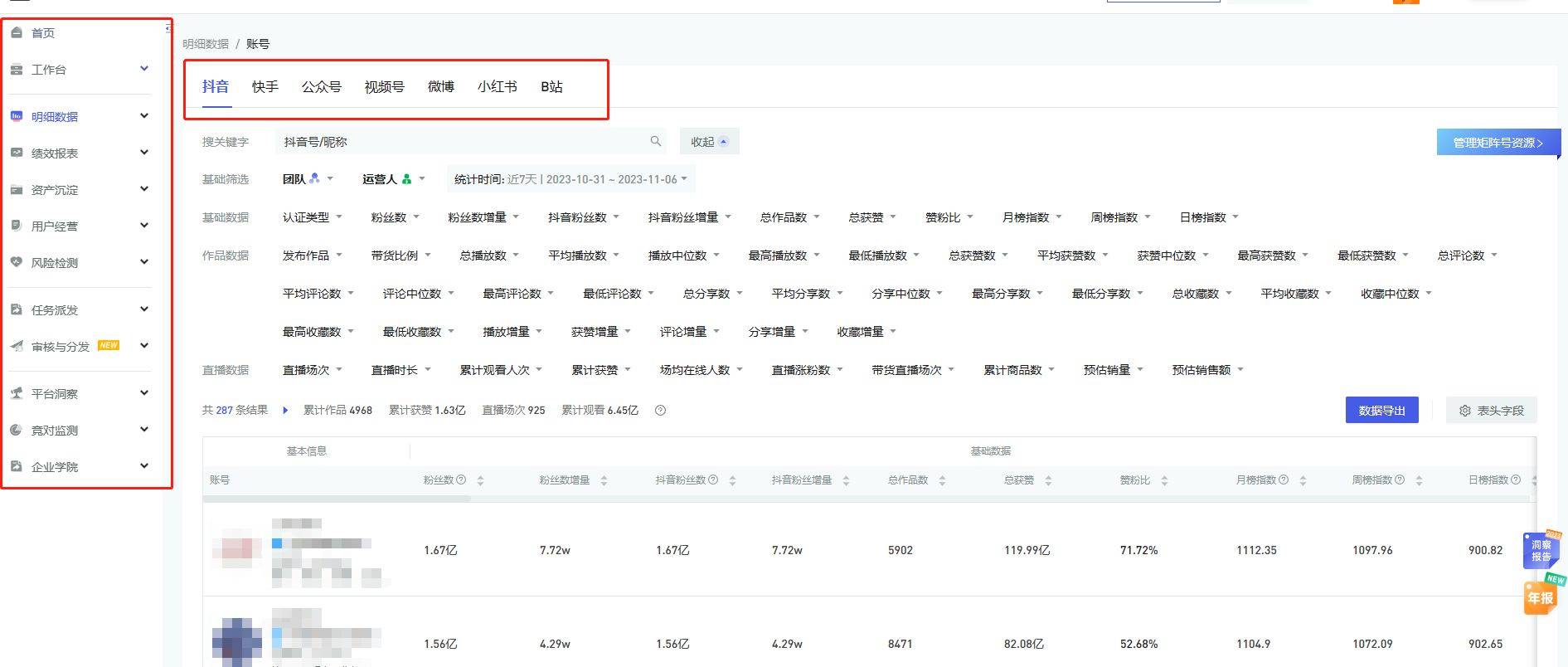The width and height of the screenshot is (1568, 667).
Task: Switch to the 快手 tab
Action: (x=265, y=86)
